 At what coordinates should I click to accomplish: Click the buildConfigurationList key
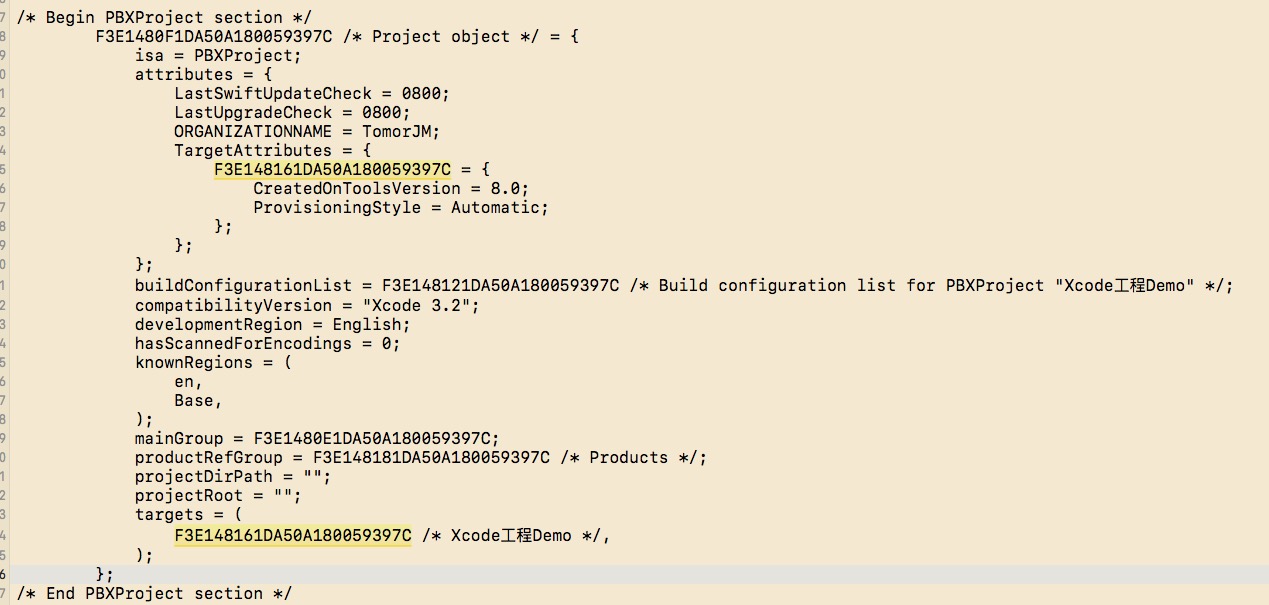(243, 286)
